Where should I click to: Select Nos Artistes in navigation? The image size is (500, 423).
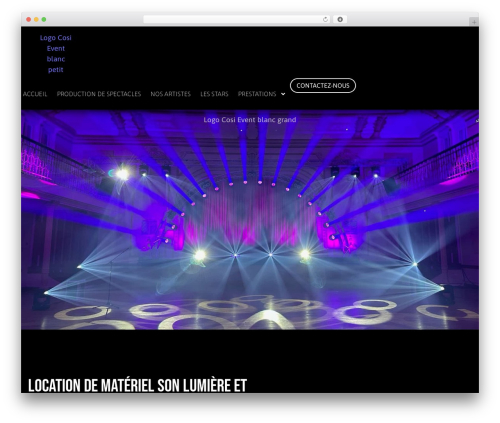tap(171, 94)
